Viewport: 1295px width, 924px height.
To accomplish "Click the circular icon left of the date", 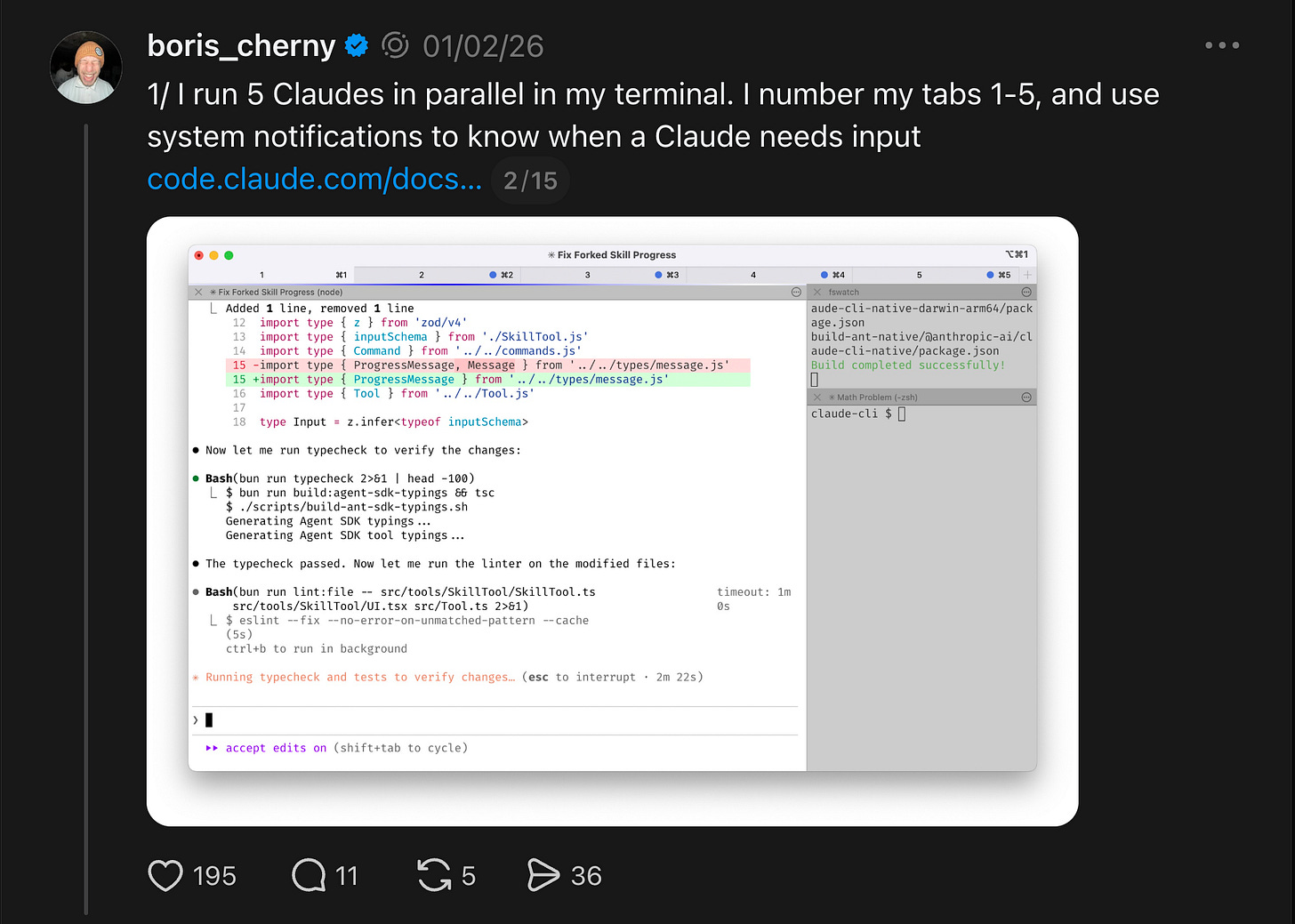I will tap(395, 45).
